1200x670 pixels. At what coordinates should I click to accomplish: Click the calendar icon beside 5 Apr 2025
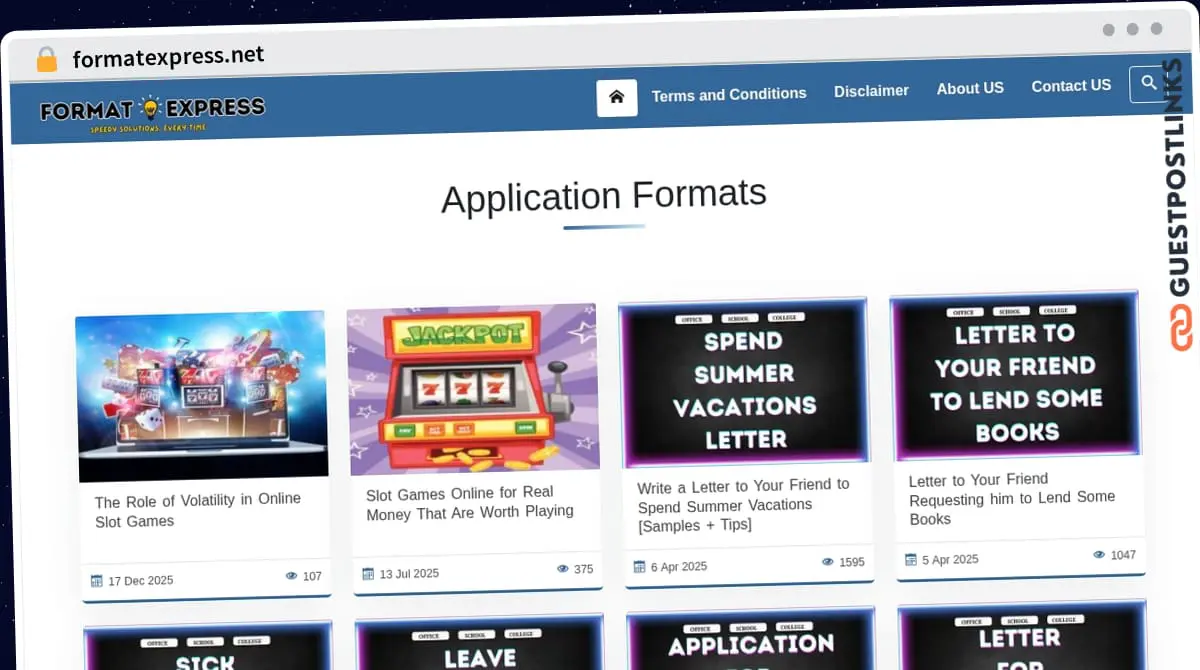913,560
